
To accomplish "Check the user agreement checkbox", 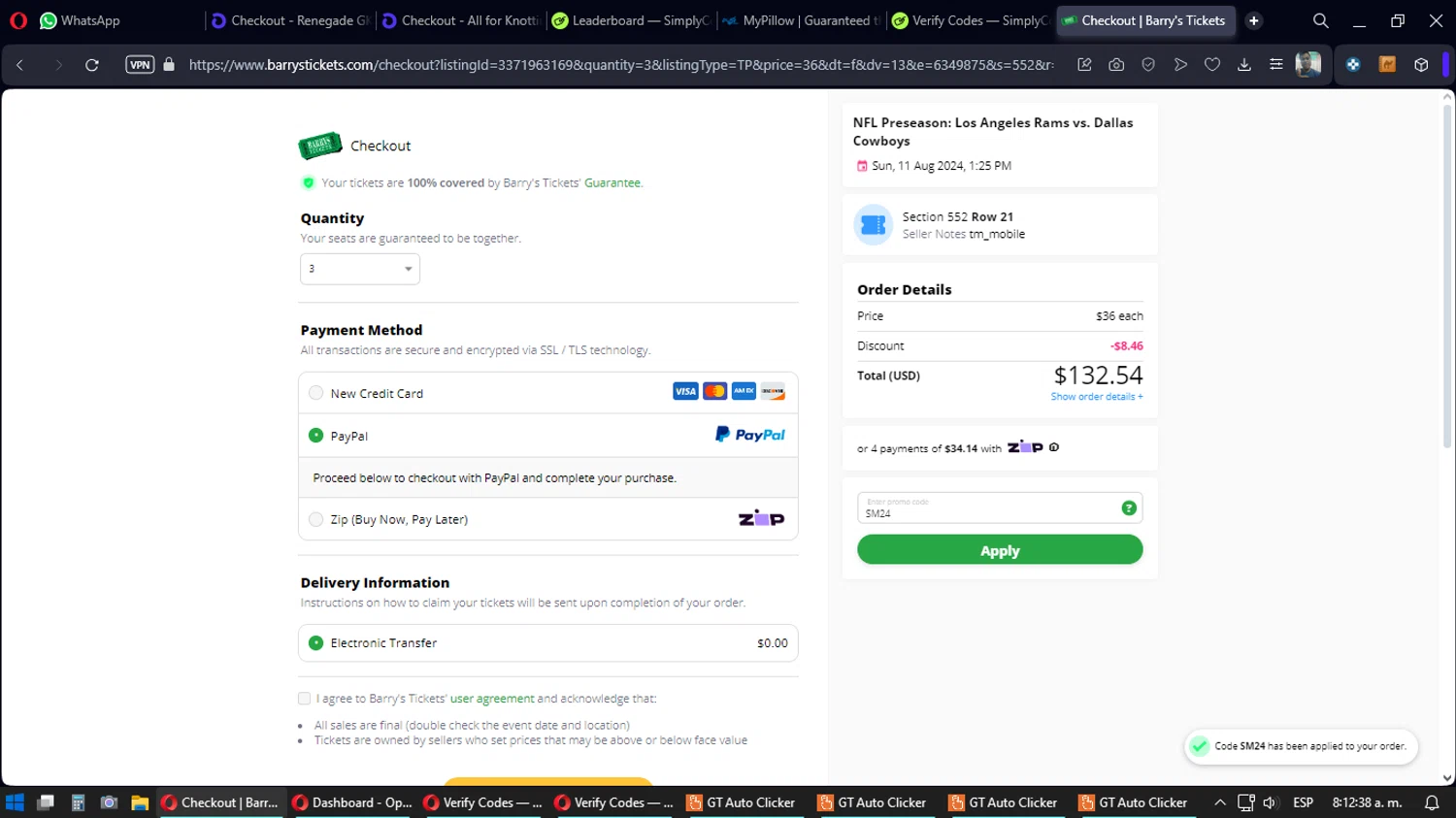I will [x=304, y=699].
